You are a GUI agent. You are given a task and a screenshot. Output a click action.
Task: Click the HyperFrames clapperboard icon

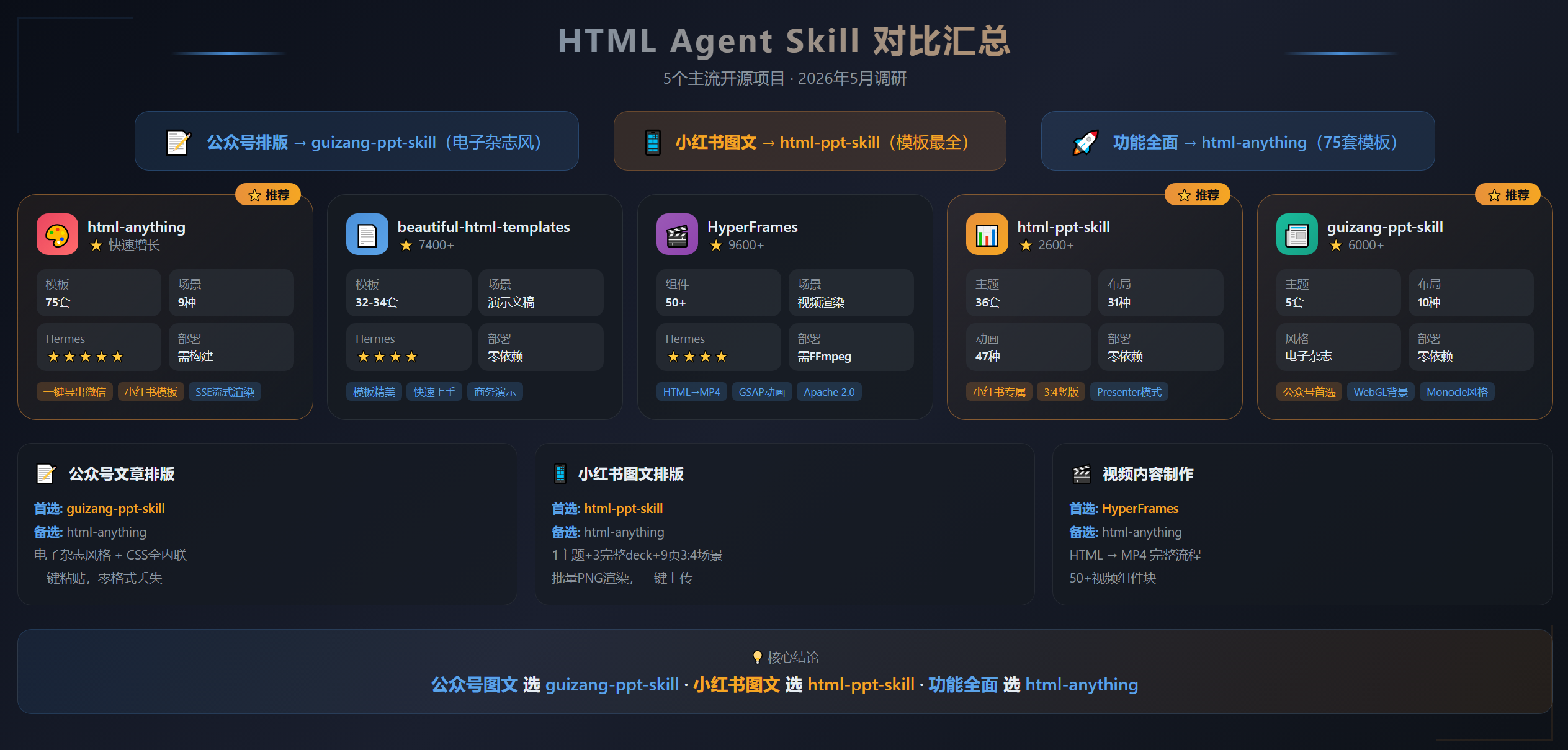(x=677, y=234)
